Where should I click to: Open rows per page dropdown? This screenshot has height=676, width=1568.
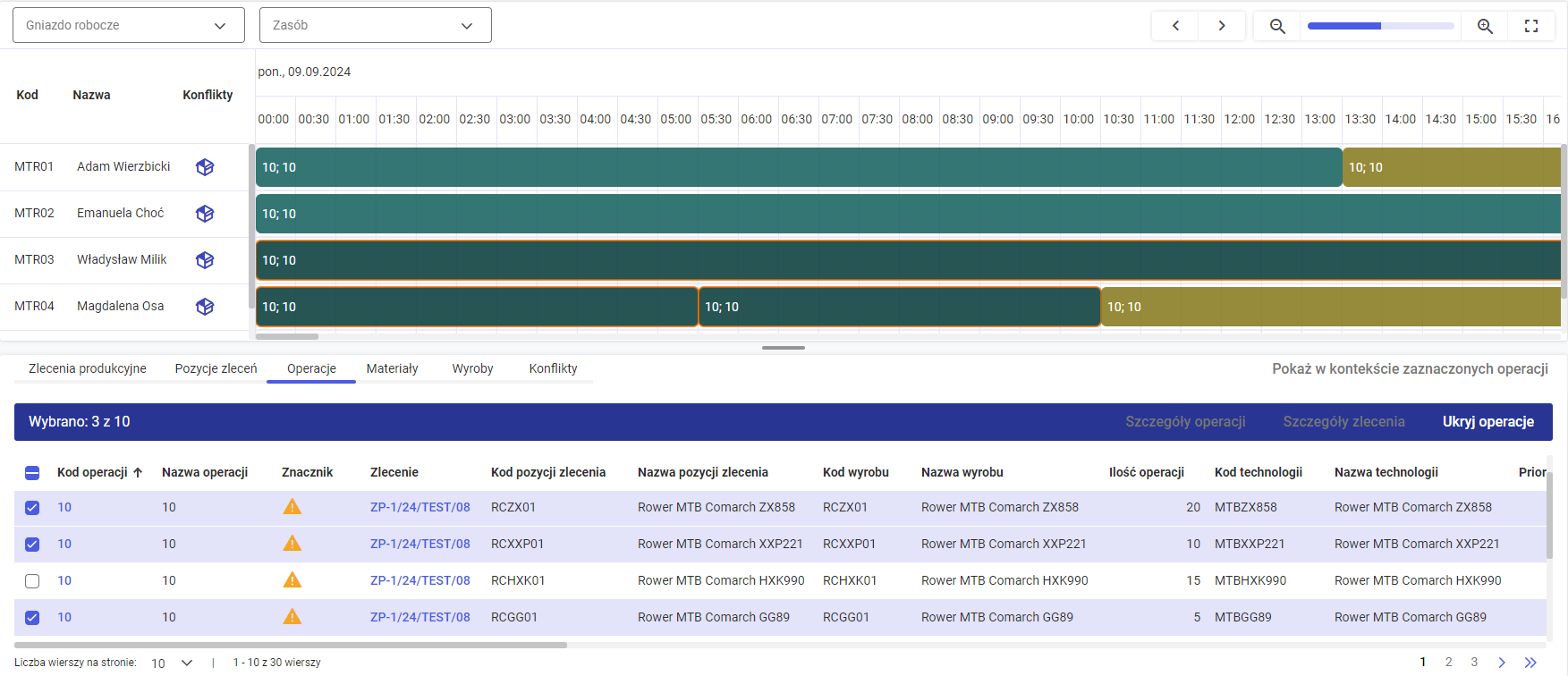click(172, 663)
